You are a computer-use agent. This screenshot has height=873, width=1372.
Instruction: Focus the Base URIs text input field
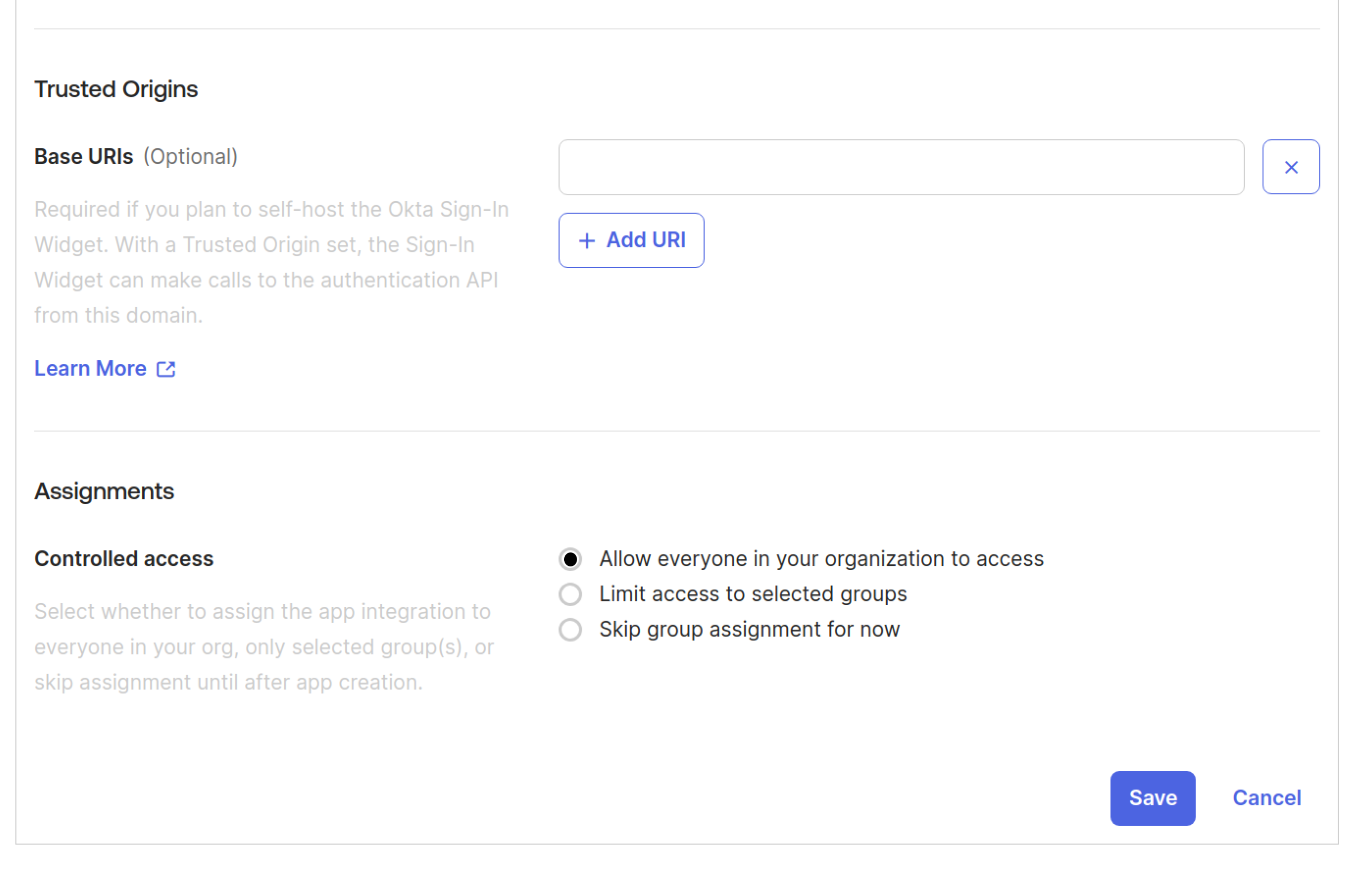click(x=901, y=167)
